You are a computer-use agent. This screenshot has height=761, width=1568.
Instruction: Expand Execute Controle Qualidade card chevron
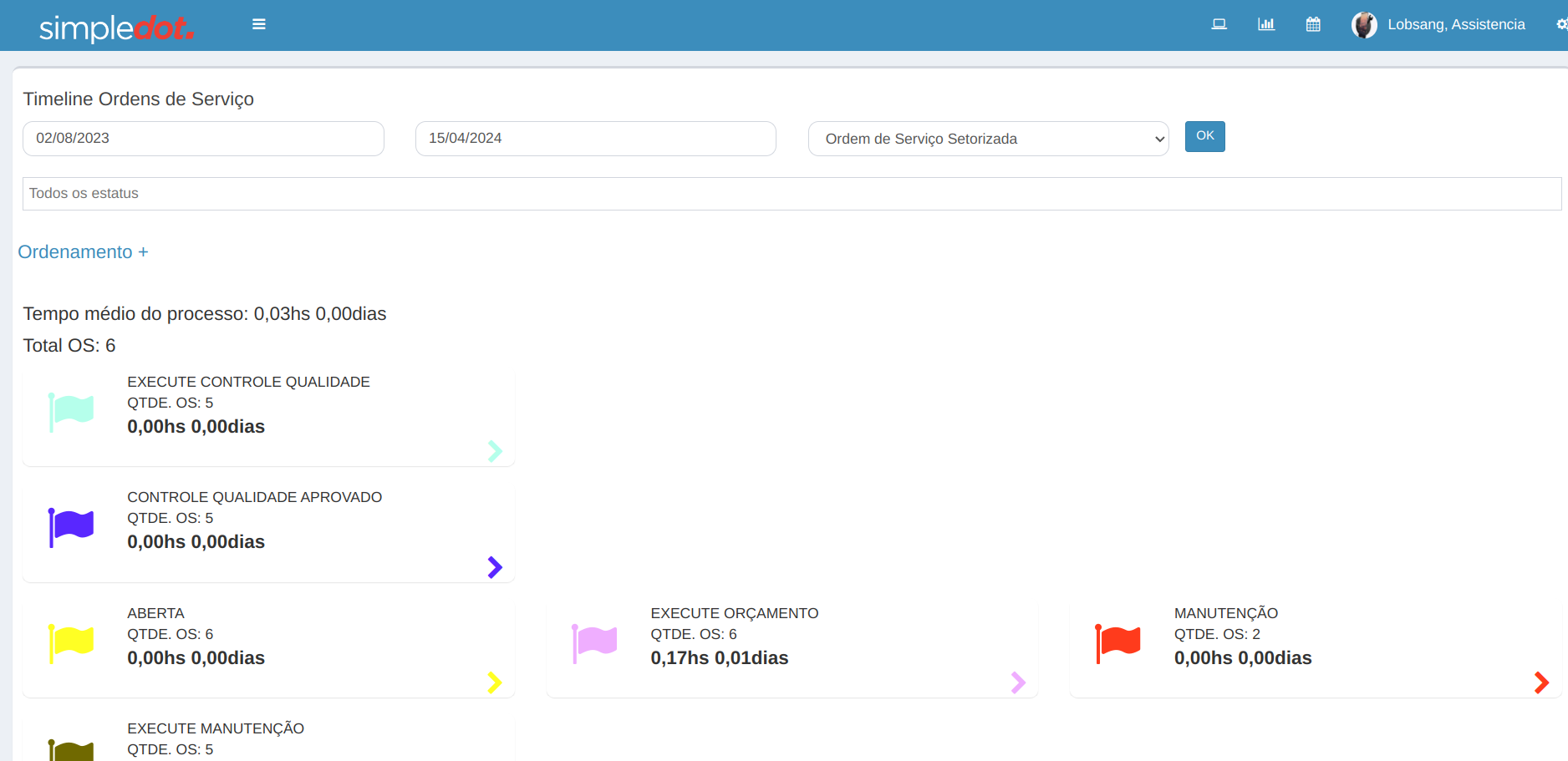[x=495, y=451]
